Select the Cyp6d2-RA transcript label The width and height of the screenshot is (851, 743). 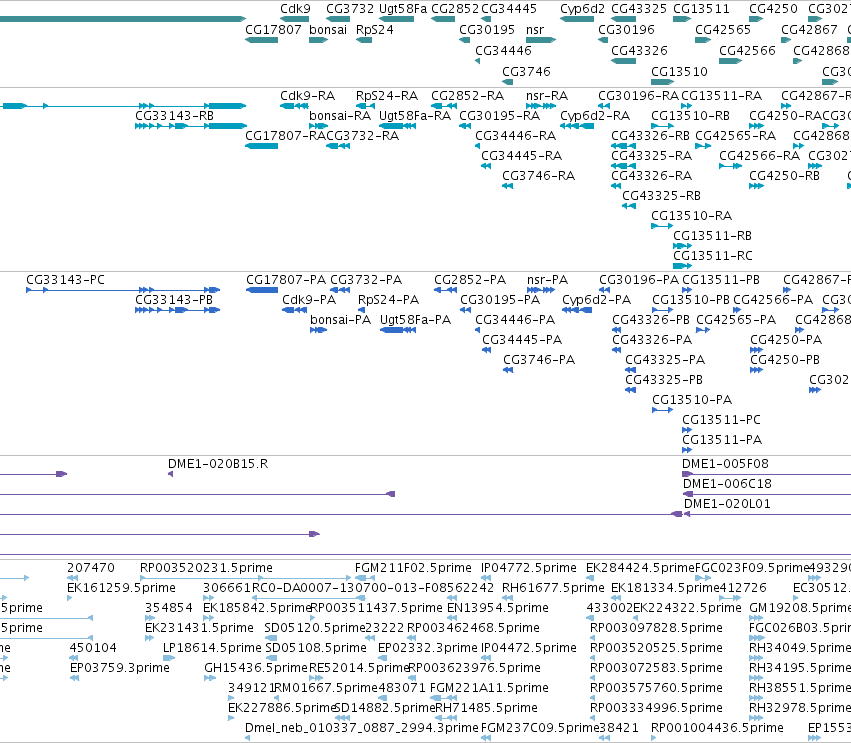point(595,116)
